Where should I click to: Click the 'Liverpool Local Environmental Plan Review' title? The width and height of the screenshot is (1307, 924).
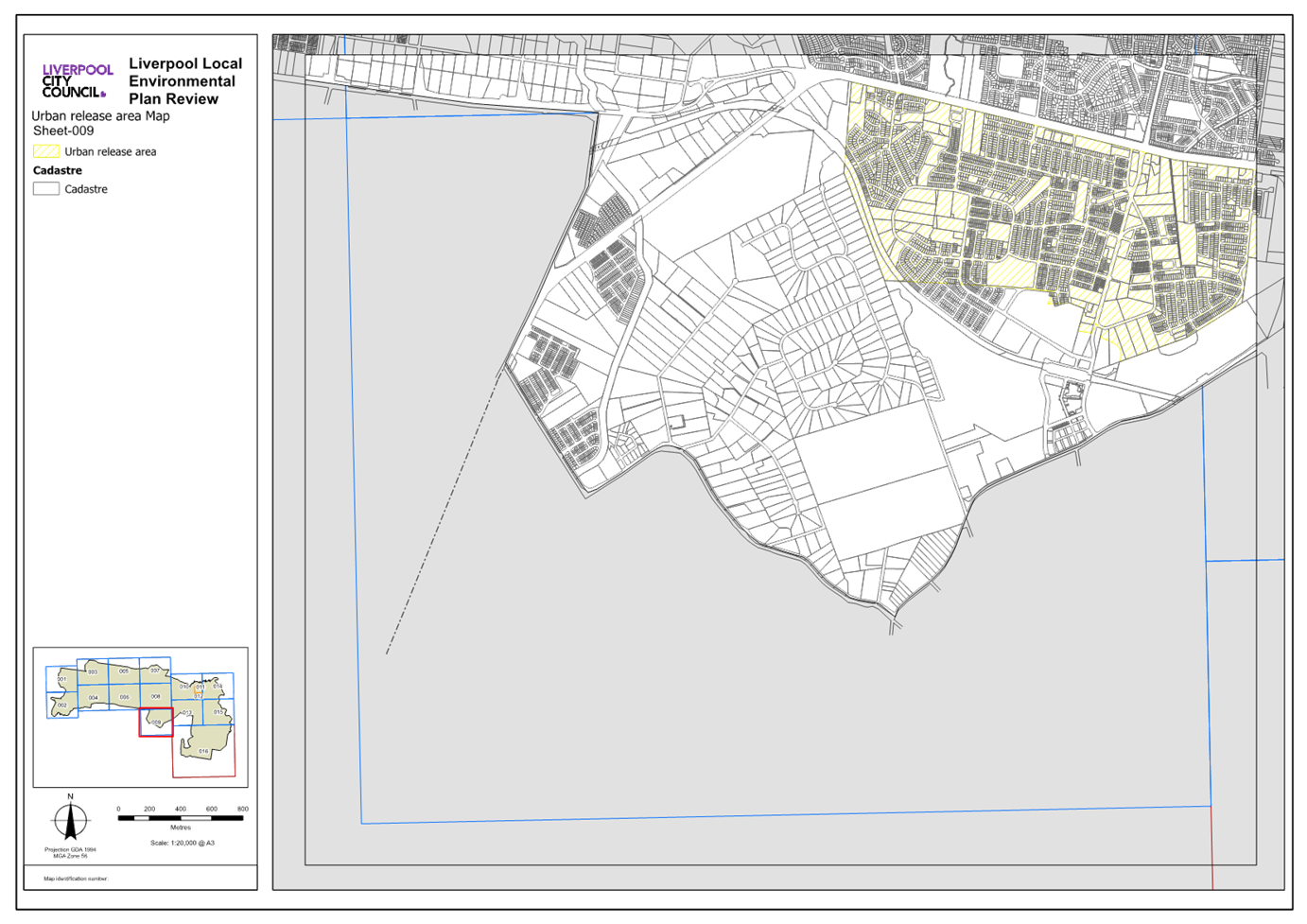185,81
